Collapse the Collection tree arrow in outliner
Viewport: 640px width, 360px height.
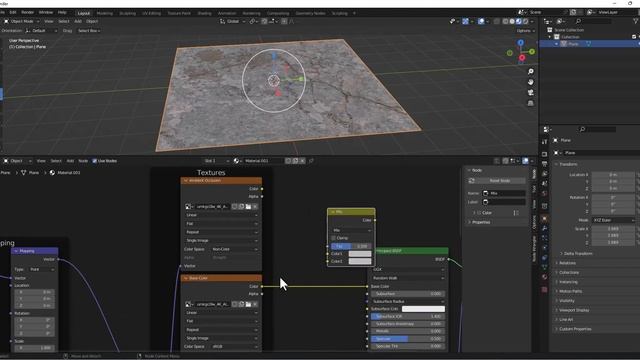[x=550, y=37]
